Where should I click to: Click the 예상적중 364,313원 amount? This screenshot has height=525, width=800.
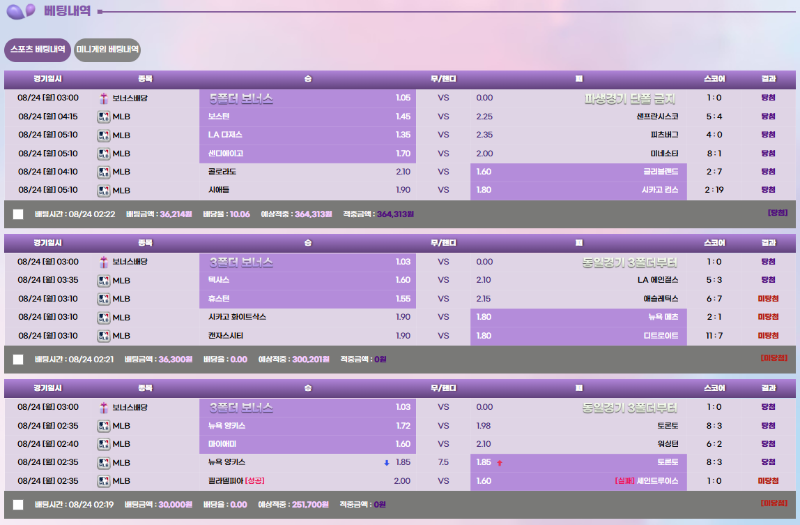(x=313, y=214)
